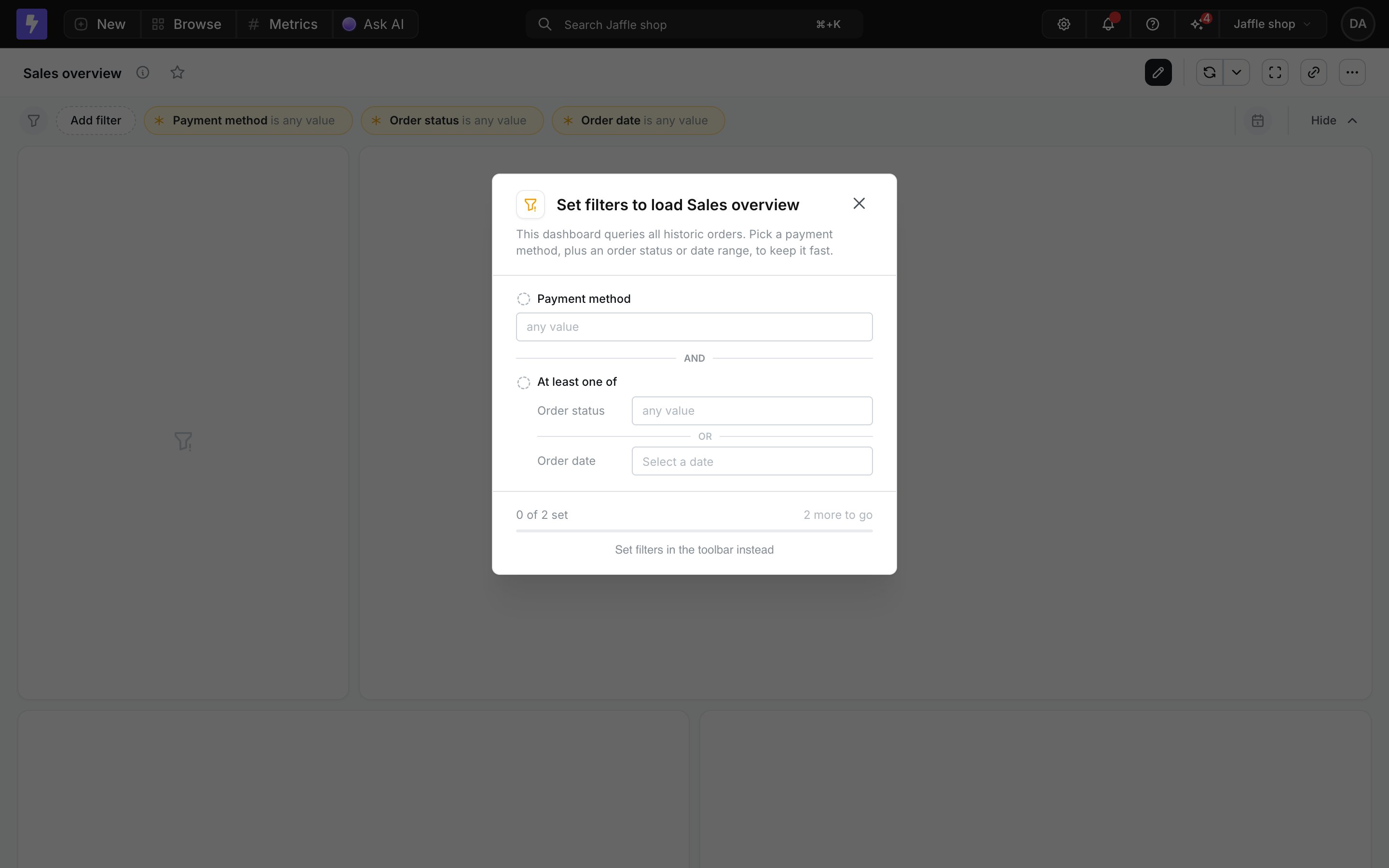Open the New menu
1389x868 pixels.
pos(102,24)
